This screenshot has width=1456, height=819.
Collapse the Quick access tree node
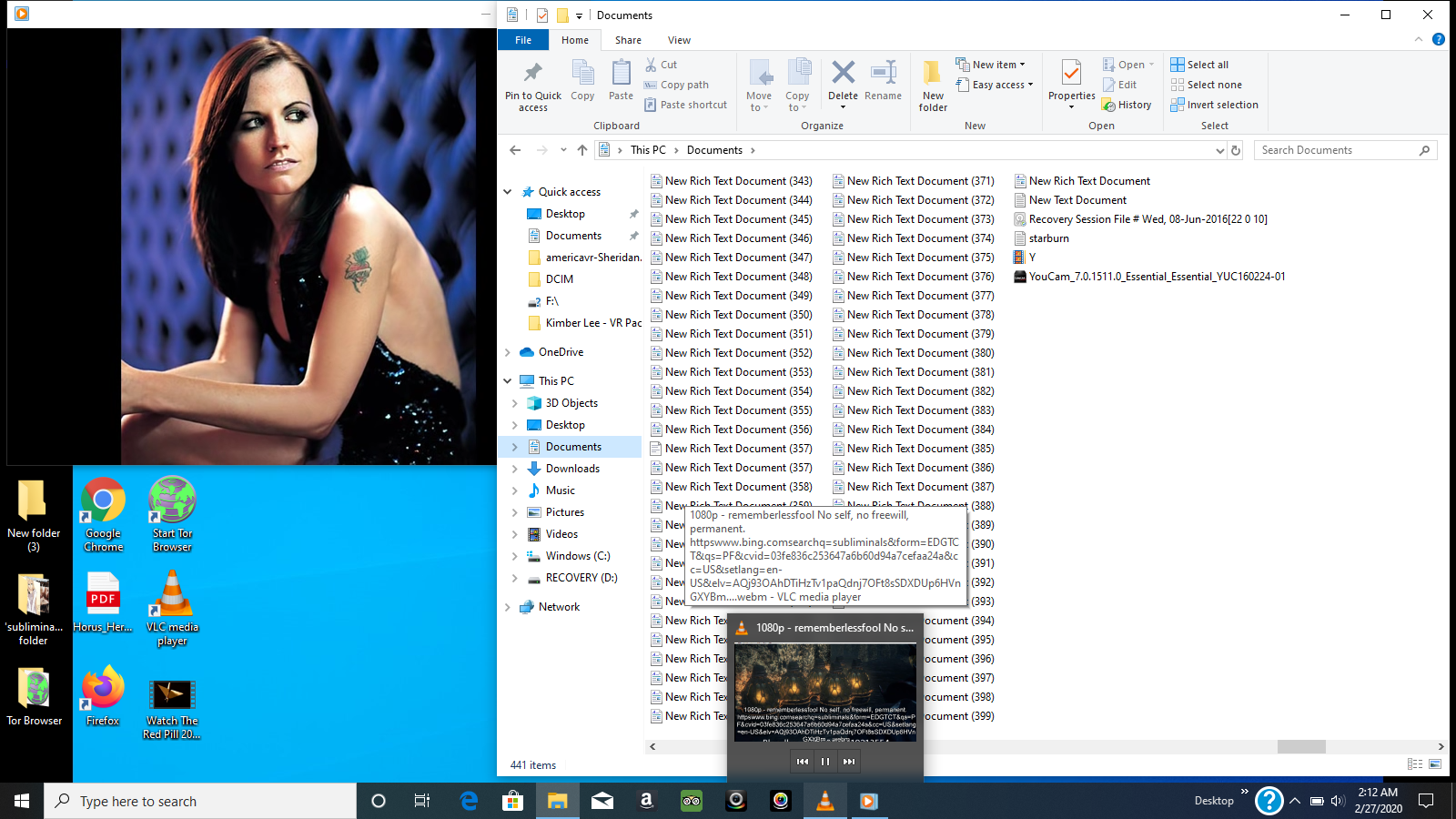click(x=508, y=192)
